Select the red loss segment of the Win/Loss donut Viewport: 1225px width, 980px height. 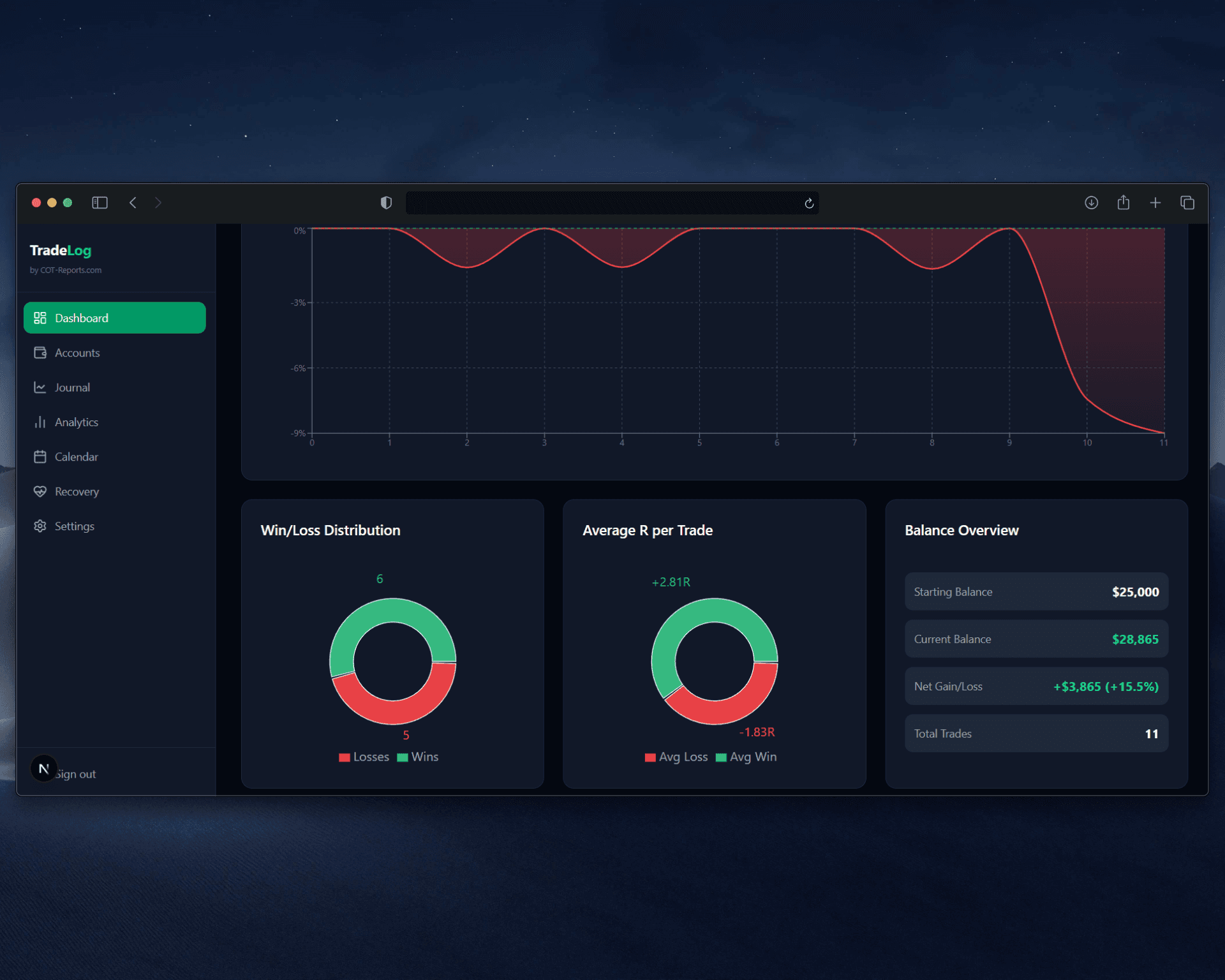pos(393,709)
